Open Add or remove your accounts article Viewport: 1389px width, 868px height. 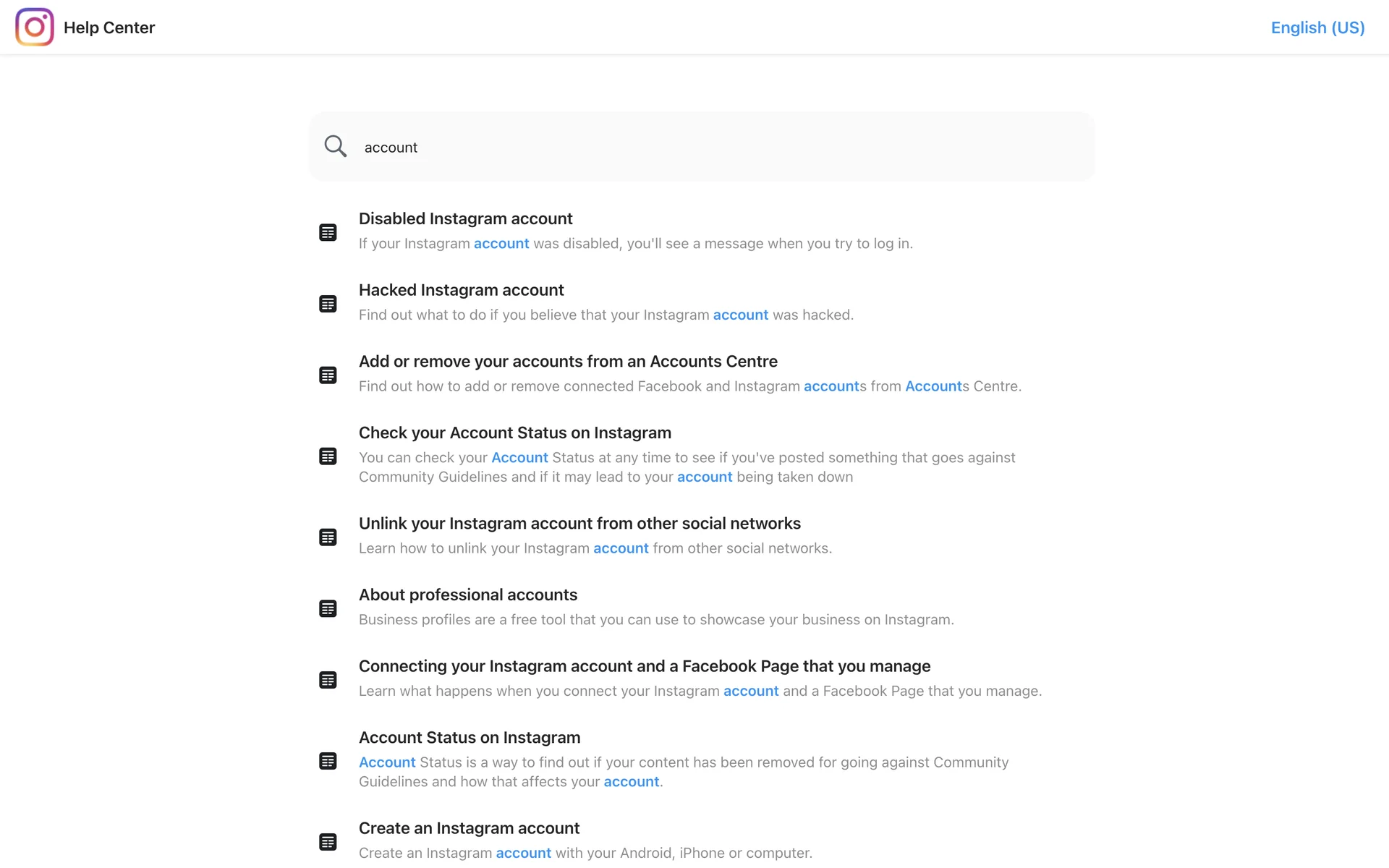point(568,362)
